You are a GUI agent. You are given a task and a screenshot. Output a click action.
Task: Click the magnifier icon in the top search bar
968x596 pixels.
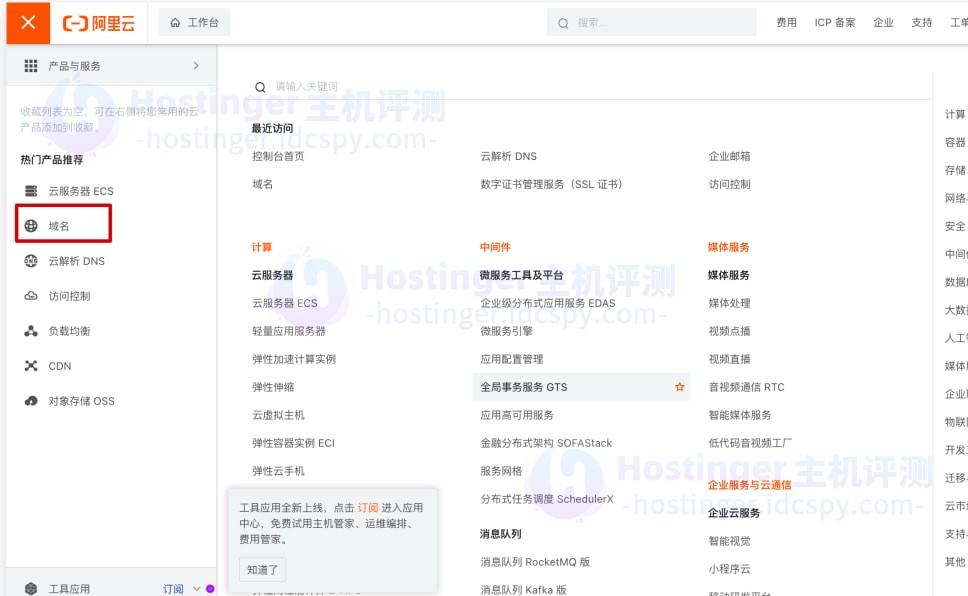click(564, 22)
